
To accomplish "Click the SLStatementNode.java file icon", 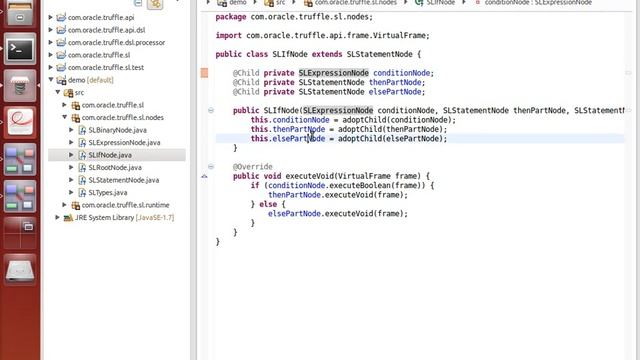I will click(x=82, y=180).
